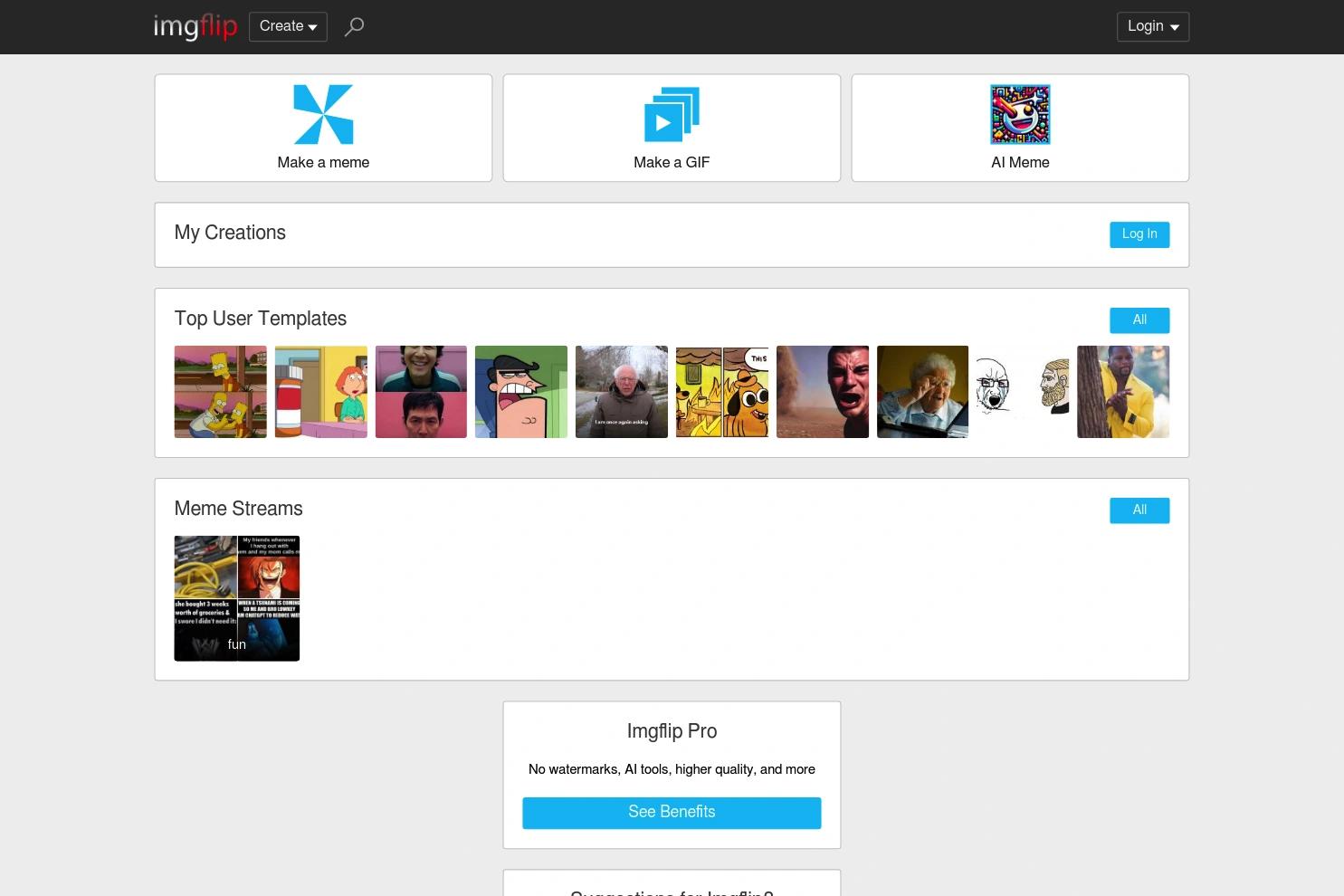Viewport: 1344px width, 896px height.
Task: Click the Make a meme pinwheel icon
Action: click(x=323, y=115)
